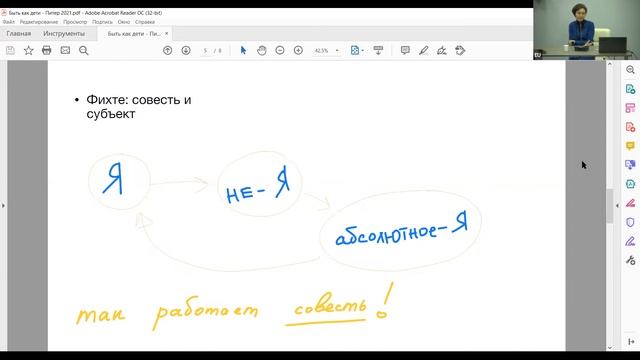Go to next page with down arrow
640x360 pixels.
tap(186, 50)
